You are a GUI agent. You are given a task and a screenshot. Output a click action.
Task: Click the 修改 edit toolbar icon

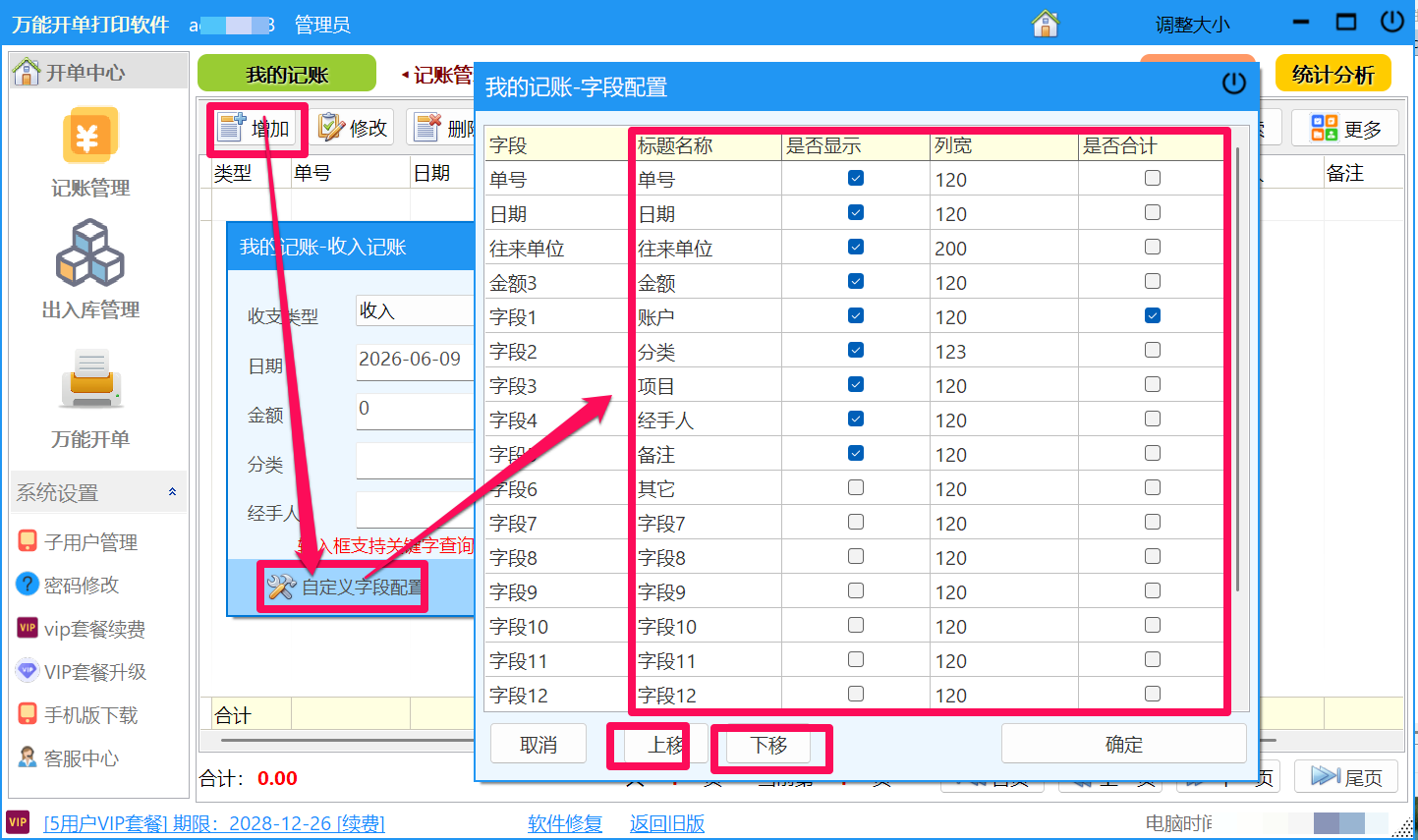coord(331,127)
